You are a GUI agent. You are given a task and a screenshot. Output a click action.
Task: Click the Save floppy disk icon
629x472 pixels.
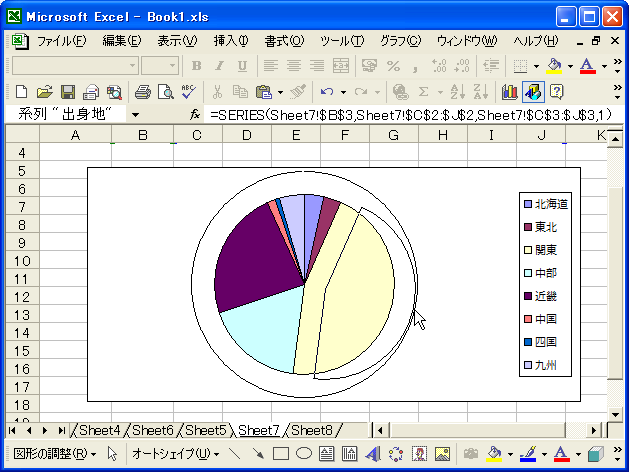point(68,92)
